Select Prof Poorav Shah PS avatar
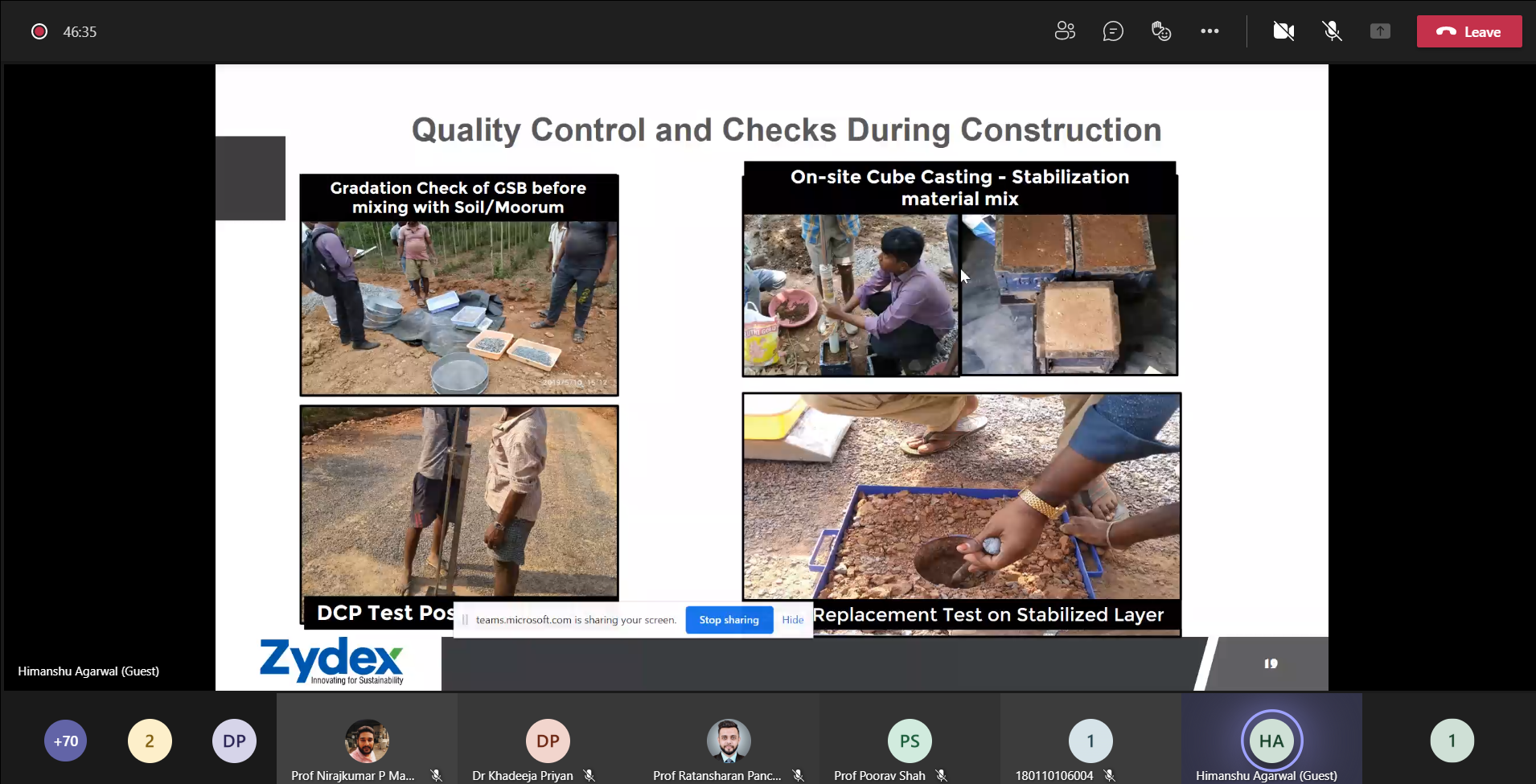The height and width of the screenshot is (784, 1536). click(910, 741)
